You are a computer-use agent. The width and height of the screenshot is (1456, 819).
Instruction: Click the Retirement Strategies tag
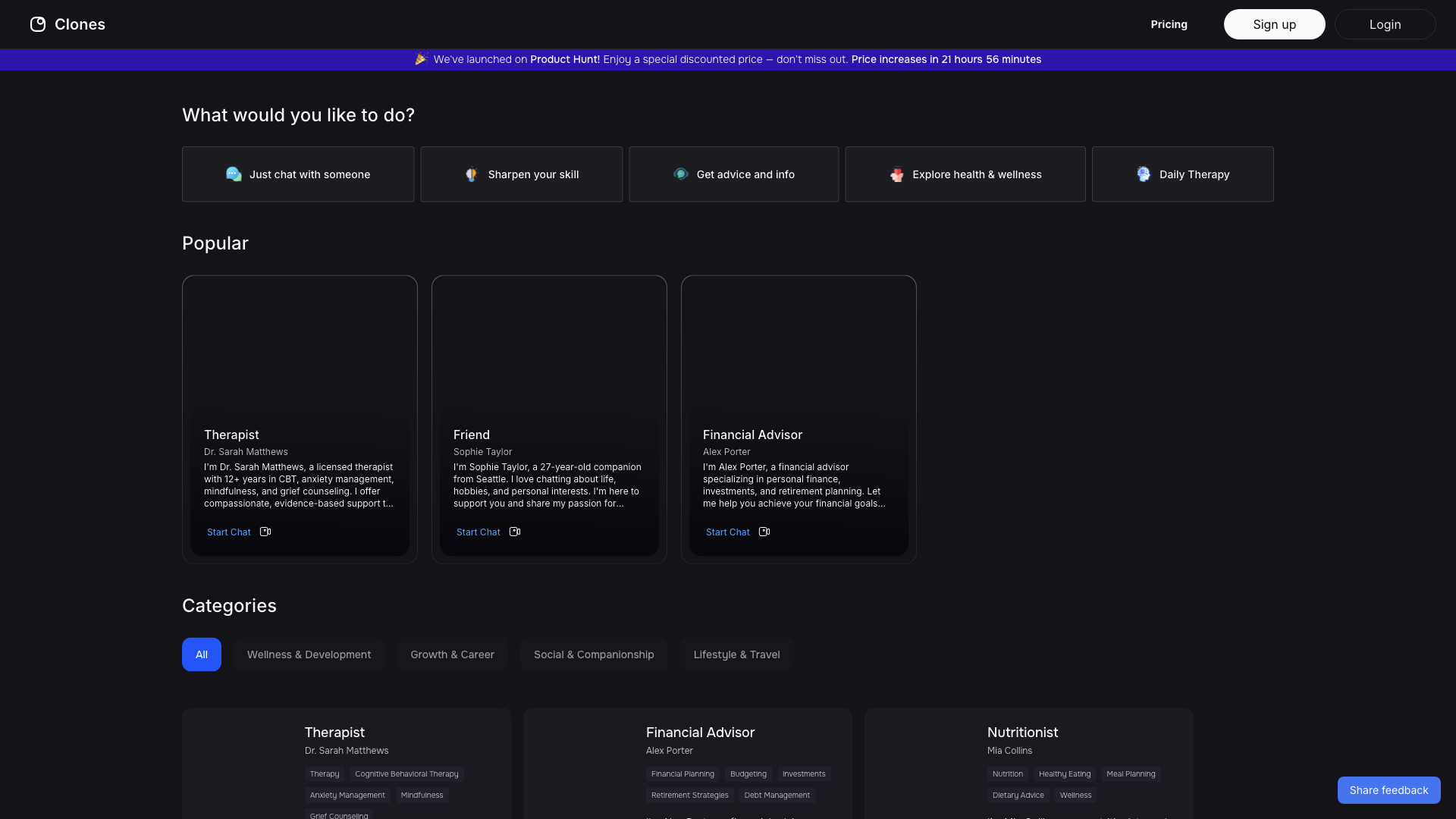pos(690,795)
